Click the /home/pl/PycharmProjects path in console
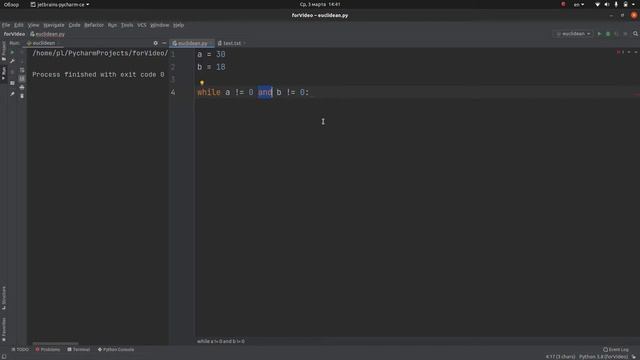This screenshot has height=360, width=640. tap(100, 53)
